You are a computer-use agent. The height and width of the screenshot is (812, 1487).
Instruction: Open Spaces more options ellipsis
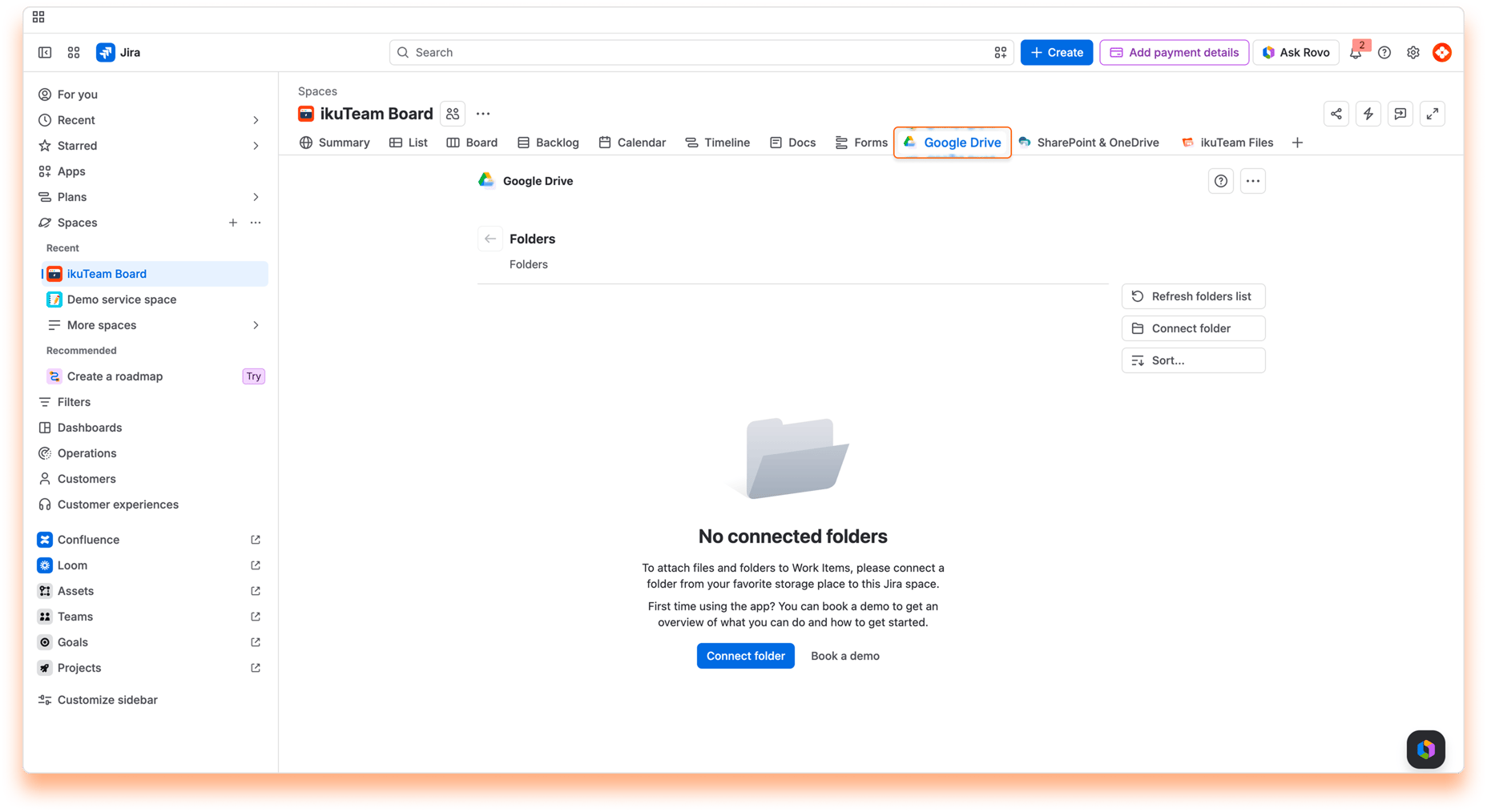[256, 223]
